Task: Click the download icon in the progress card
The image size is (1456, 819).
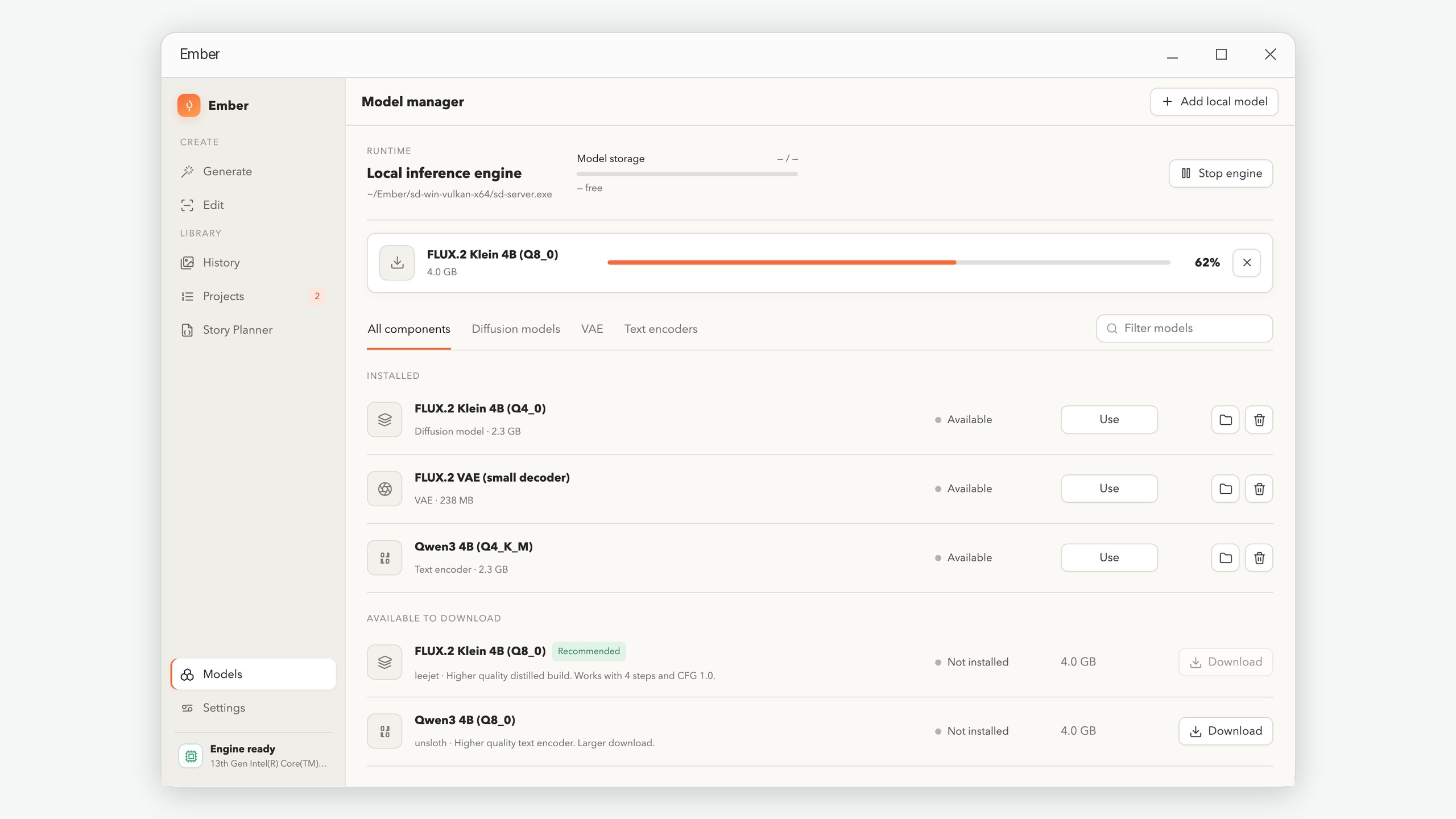Action: 397,263
